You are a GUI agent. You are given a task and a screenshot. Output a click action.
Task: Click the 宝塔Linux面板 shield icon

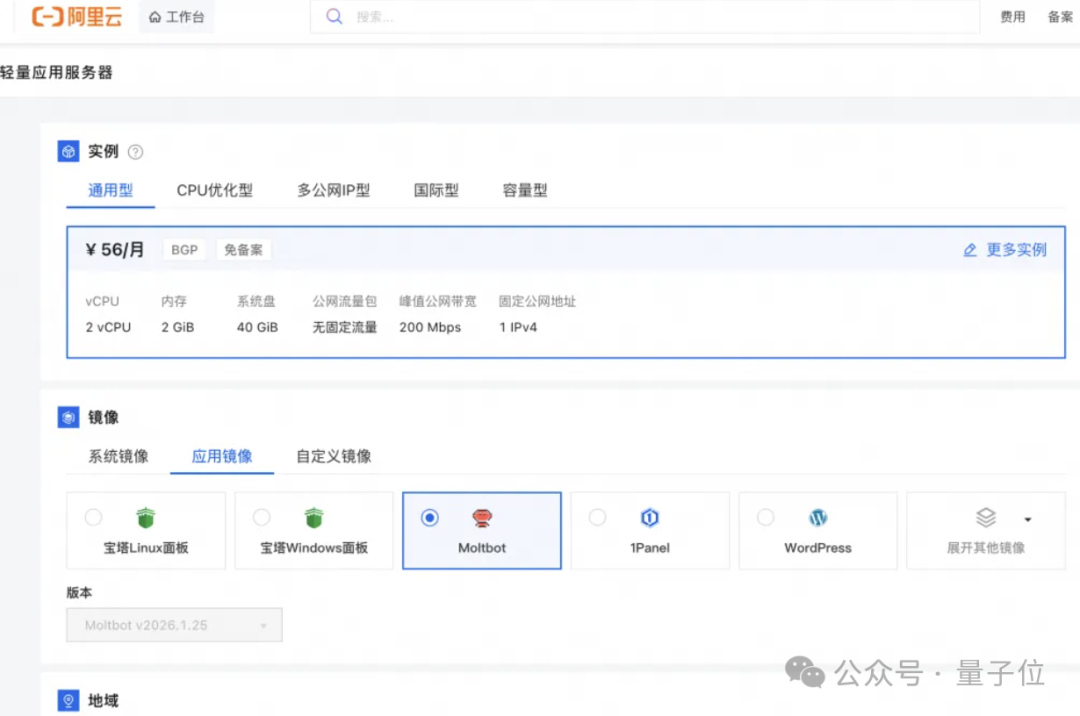click(145, 518)
